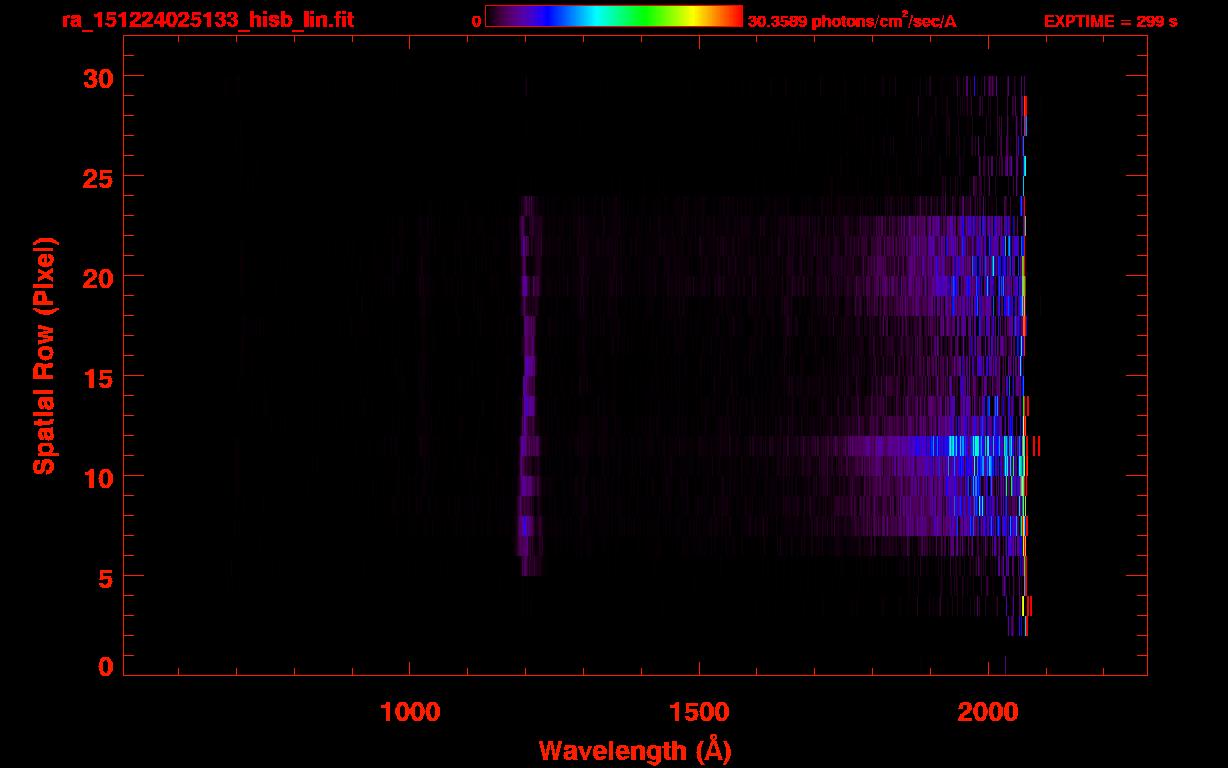Click the EXPTIME = 299 s text

pyautogui.click(x=1110, y=21)
